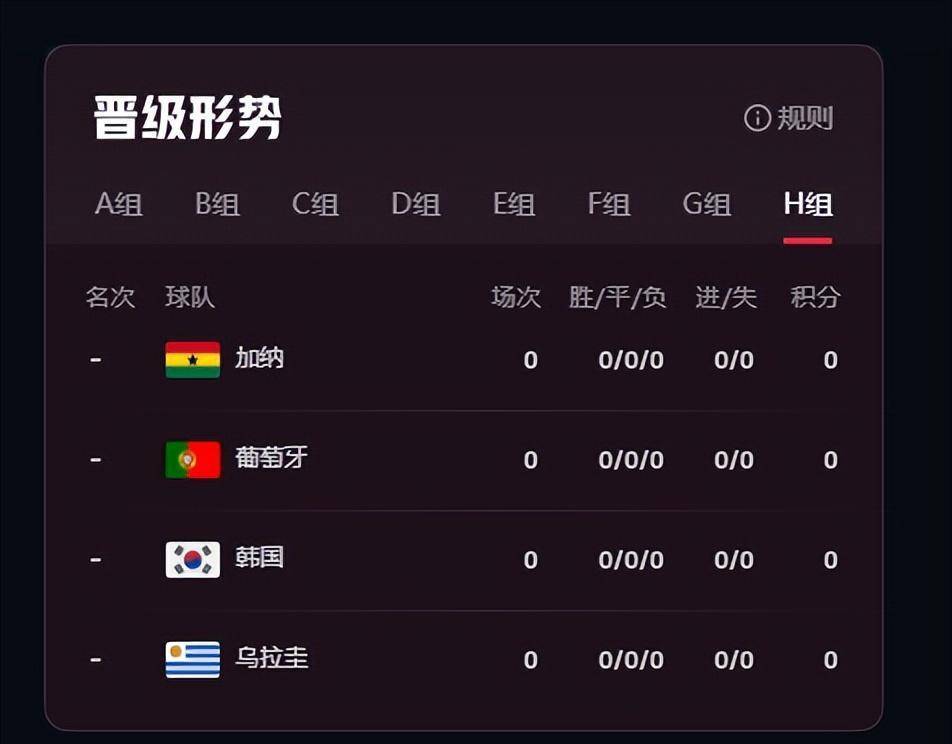Switch to the G组 tab
This screenshot has height=744, width=952.
707,204
